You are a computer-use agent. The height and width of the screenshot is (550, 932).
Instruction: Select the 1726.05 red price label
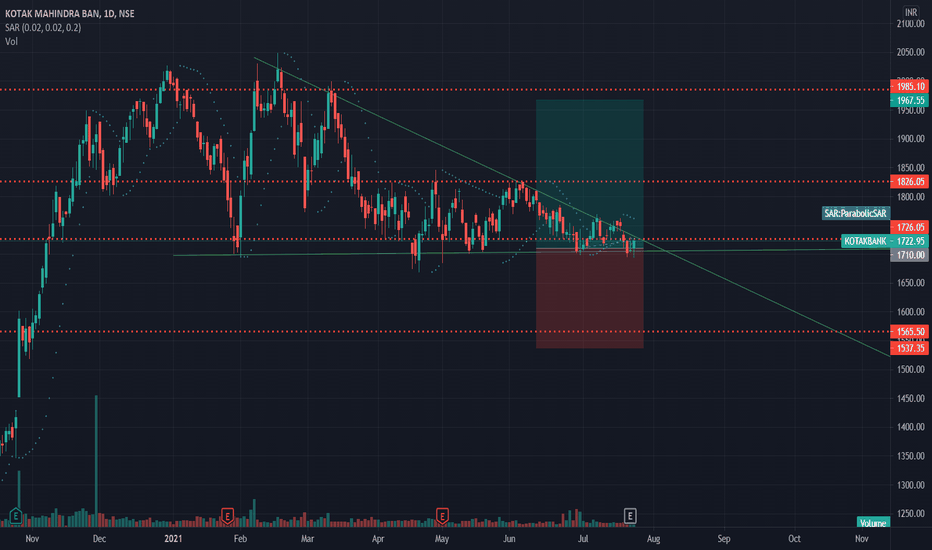[x=909, y=227]
